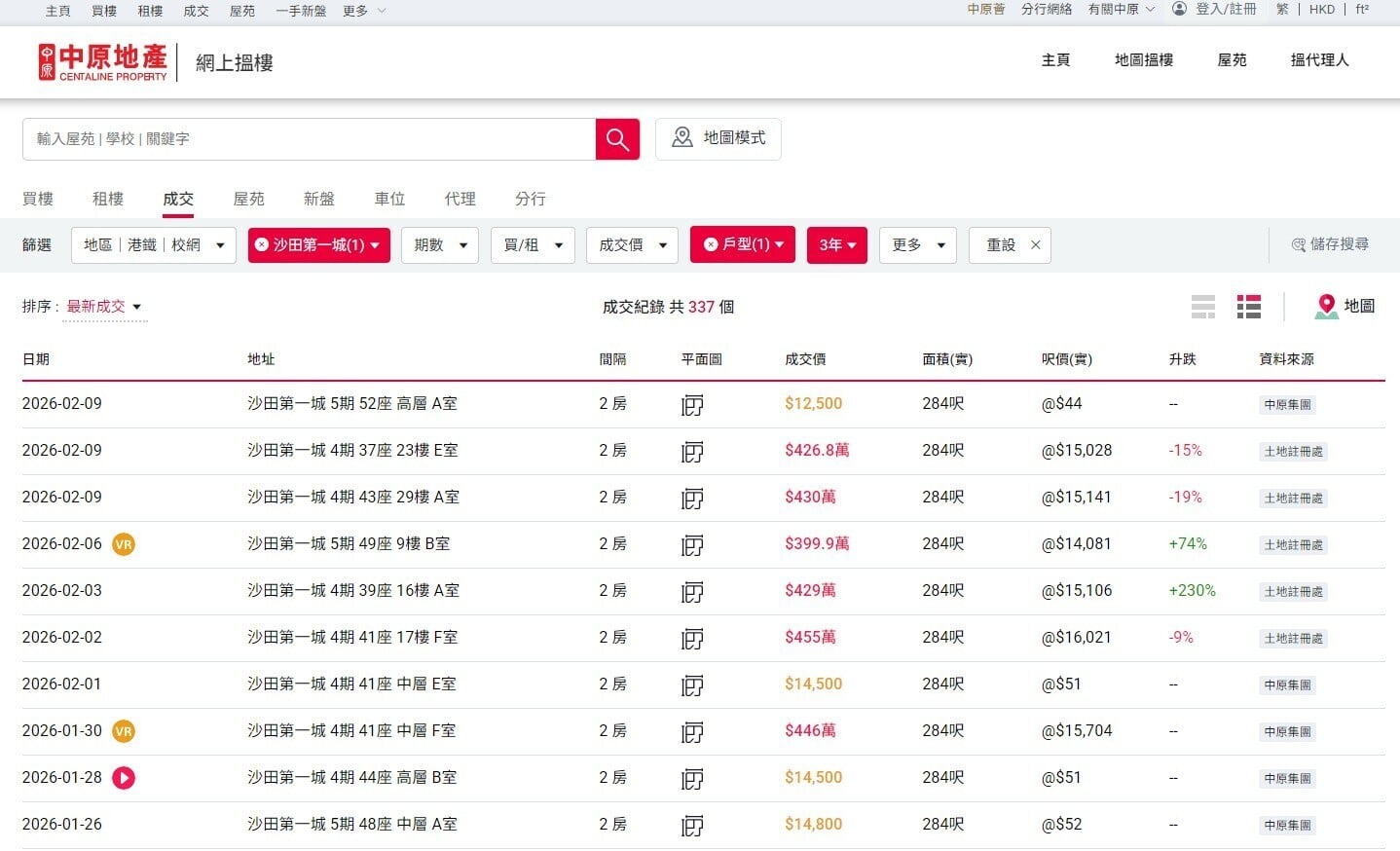This screenshot has width=1400, height=851.
Task: Go to the 新盤 tab
Action: click(x=319, y=199)
